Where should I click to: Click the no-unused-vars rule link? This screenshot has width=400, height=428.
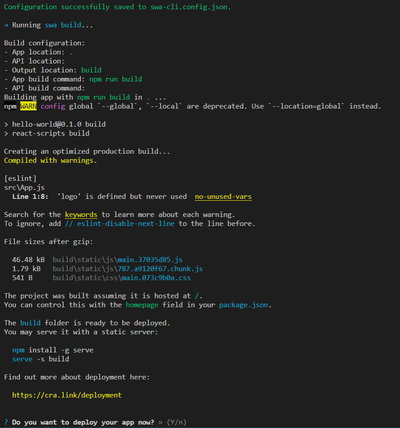(223, 196)
